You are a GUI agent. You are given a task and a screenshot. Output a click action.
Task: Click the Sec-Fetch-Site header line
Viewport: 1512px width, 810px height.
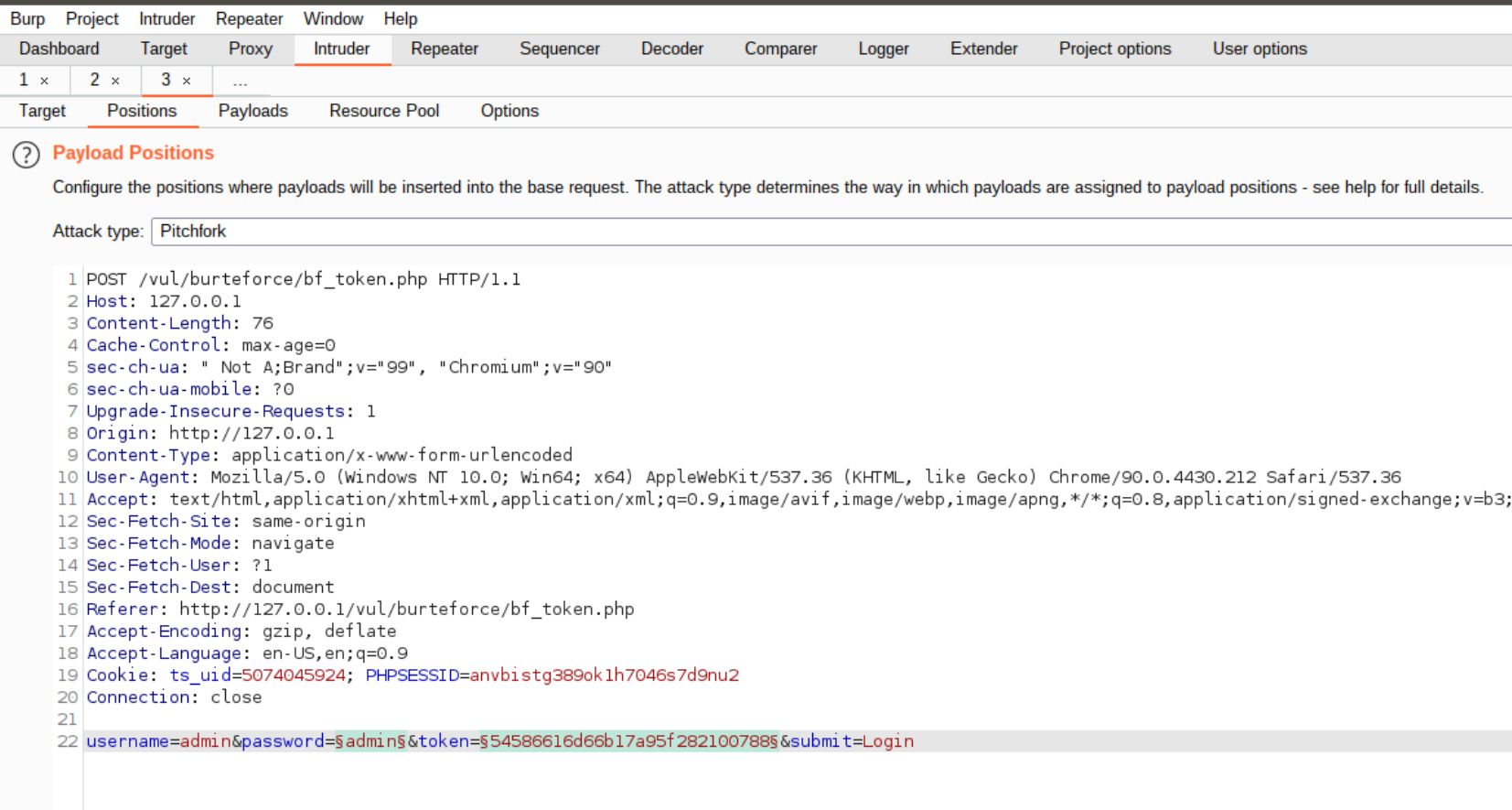pos(226,521)
